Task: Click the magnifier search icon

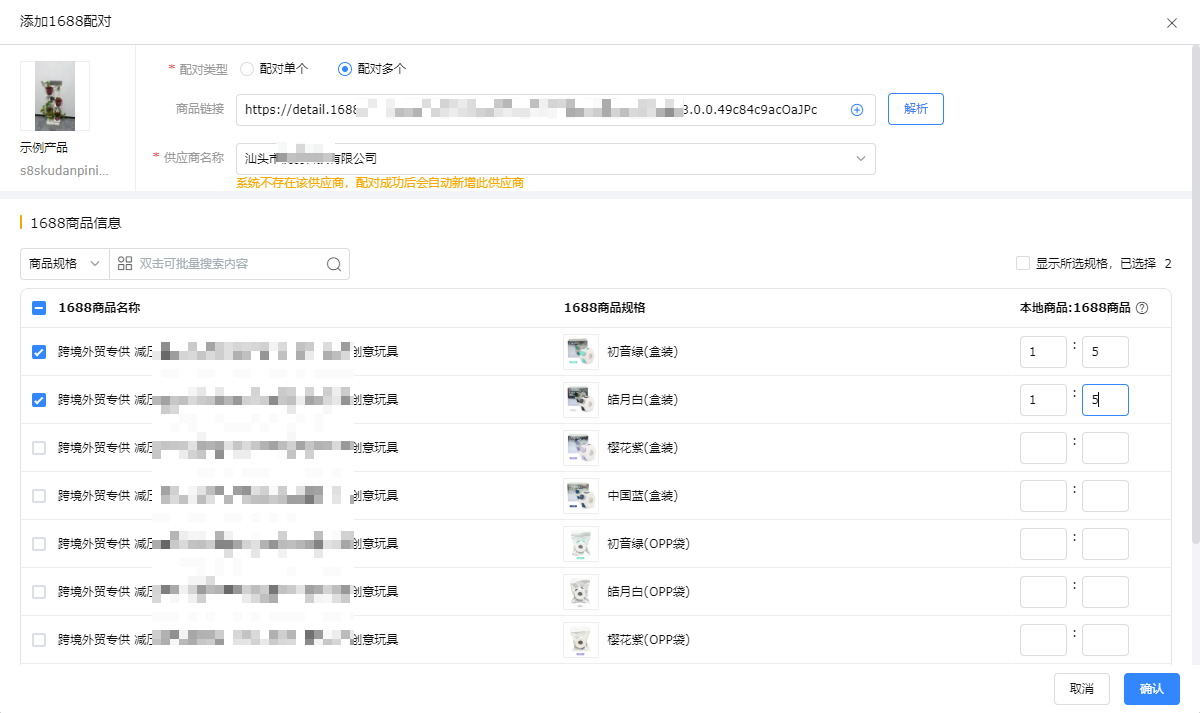Action: pyautogui.click(x=334, y=264)
